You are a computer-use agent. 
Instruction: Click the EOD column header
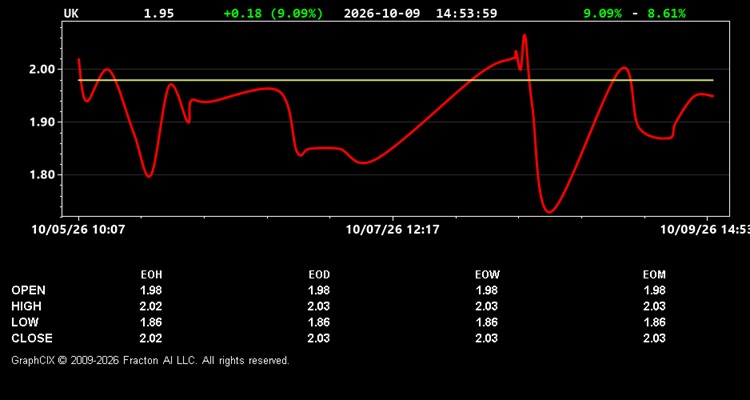(319, 275)
